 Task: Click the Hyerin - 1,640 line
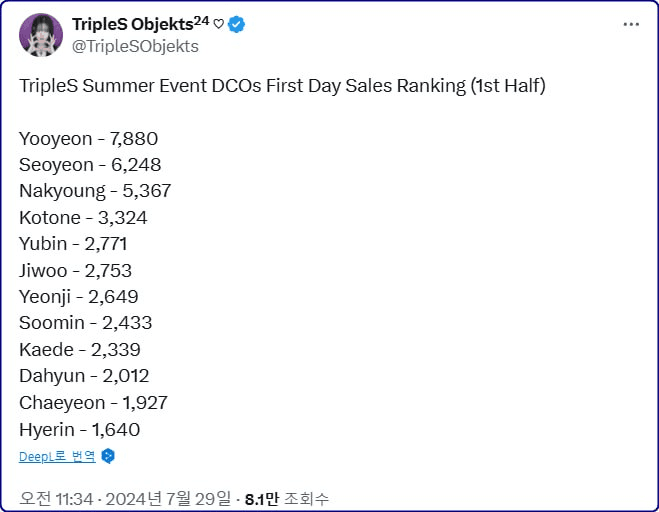[x=79, y=429]
